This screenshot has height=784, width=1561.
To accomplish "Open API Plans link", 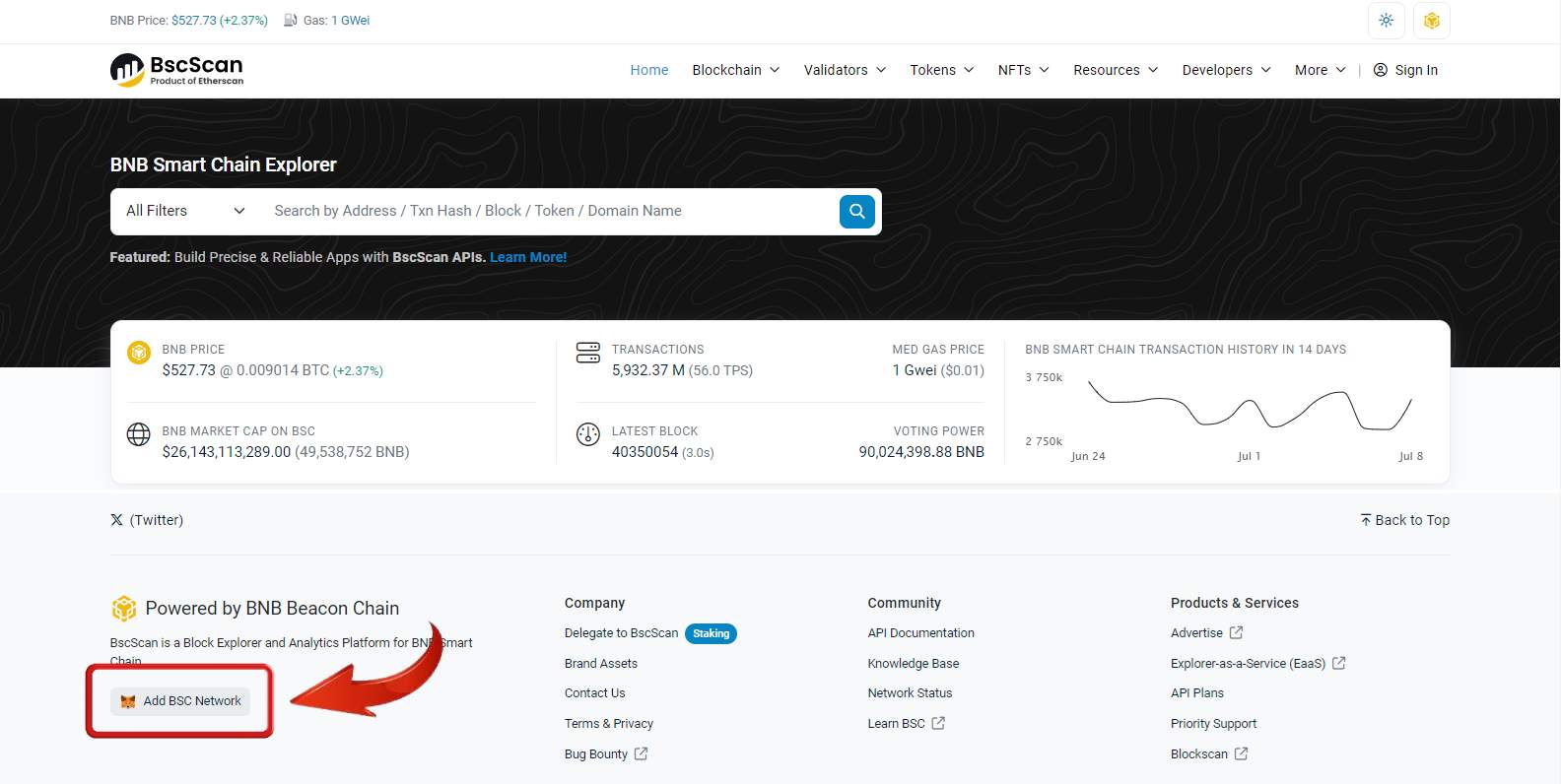I will pos(1196,693).
